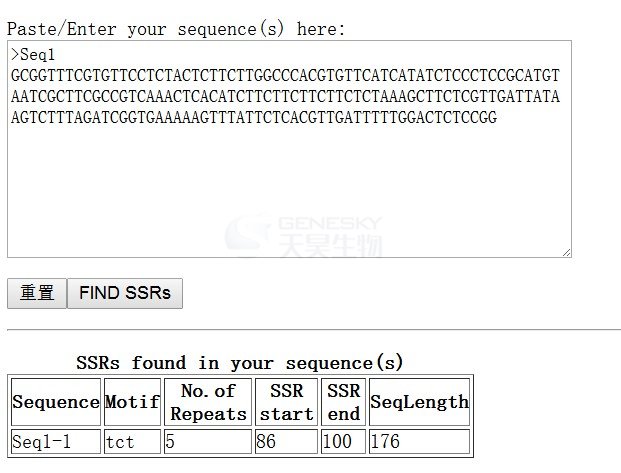
Task: Select the SSR start value 86
Action: click(x=286, y=441)
